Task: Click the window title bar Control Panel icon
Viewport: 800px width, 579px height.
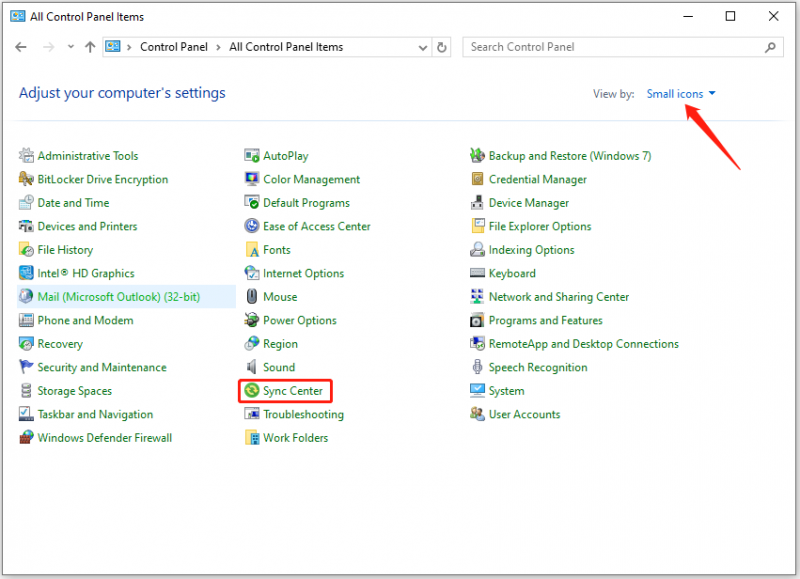Action: 18,16
